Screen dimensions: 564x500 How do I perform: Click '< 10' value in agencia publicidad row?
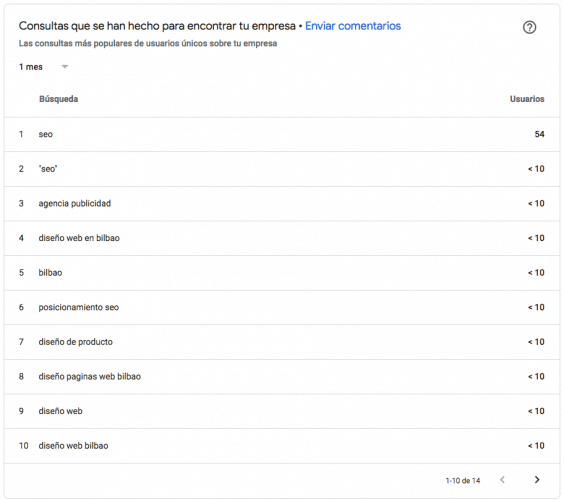pos(536,204)
